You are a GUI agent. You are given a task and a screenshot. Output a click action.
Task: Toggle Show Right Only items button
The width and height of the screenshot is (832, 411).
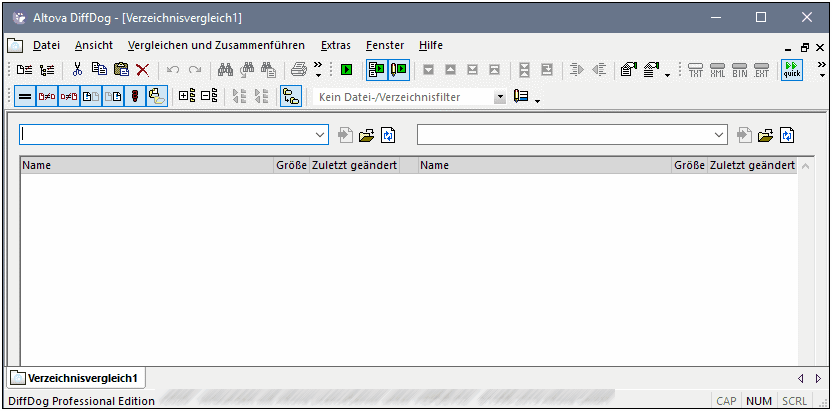[x=113, y=97]
